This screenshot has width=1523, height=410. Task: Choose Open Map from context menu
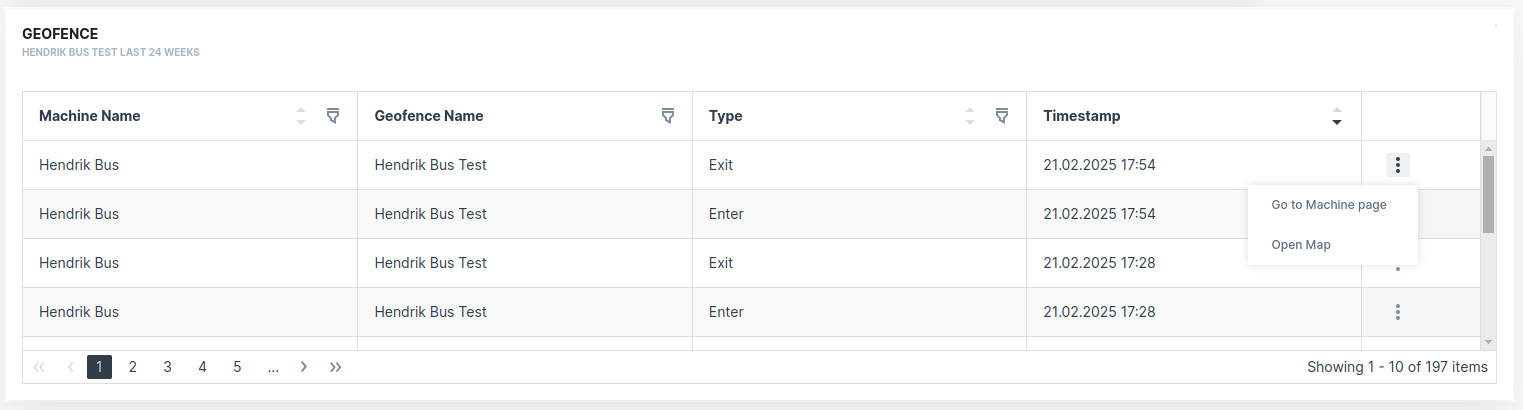click(x=1300, y=245)
